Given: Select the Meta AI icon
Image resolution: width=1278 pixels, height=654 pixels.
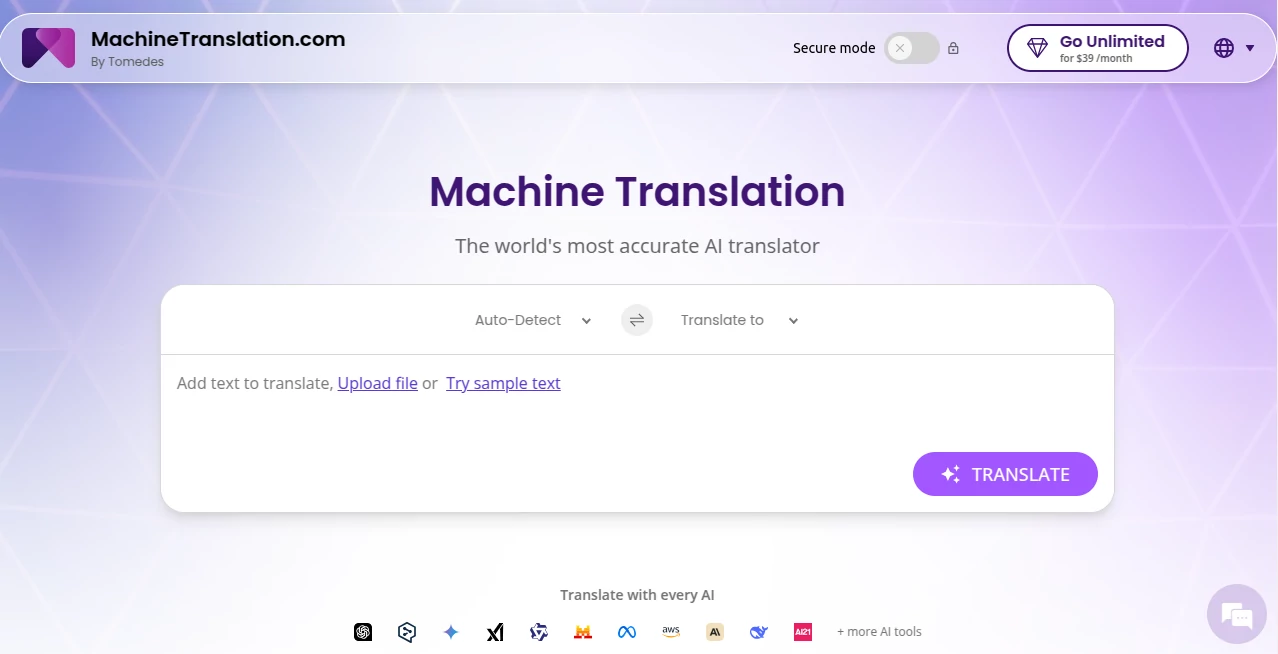Looking at the screenshot, I should point(627,632).
